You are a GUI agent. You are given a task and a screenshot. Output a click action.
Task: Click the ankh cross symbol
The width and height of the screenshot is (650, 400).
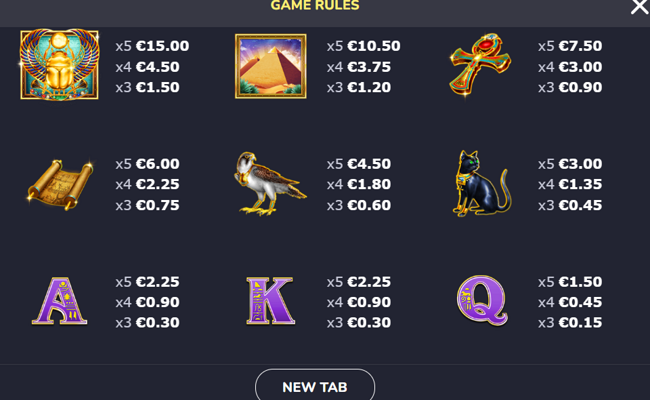[x=481, y=64]
